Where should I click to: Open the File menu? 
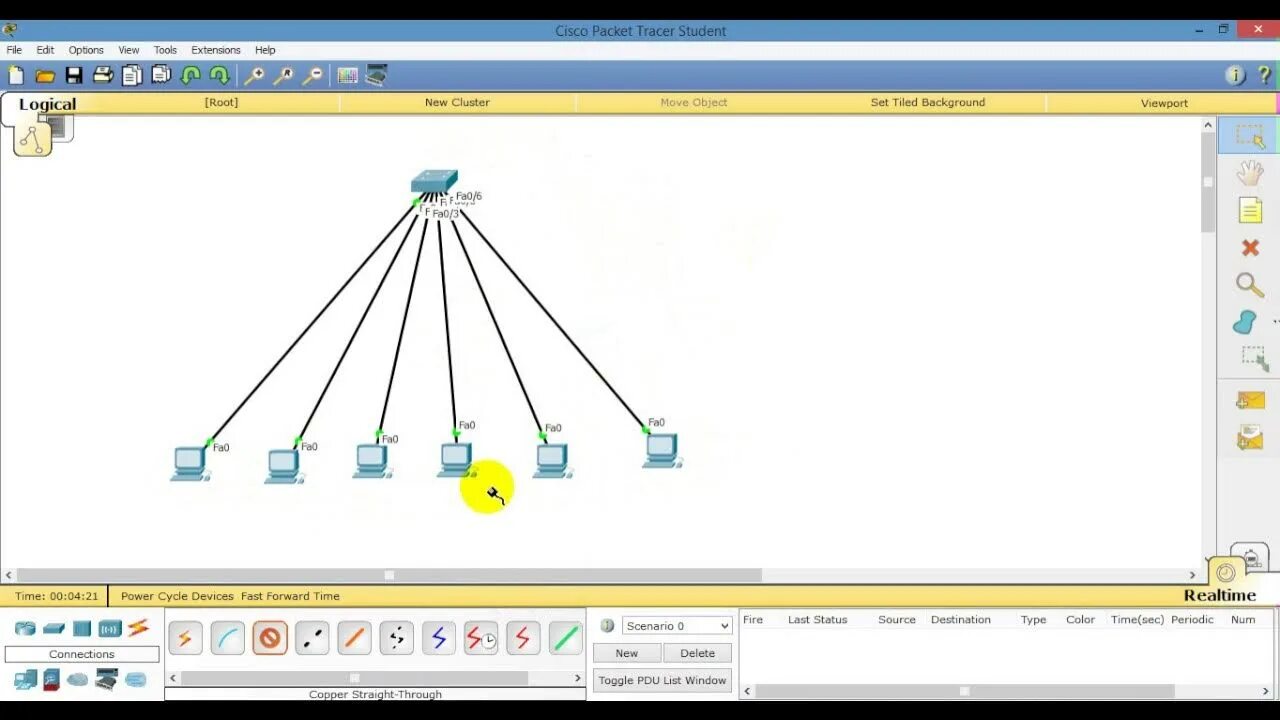[14, 50]
